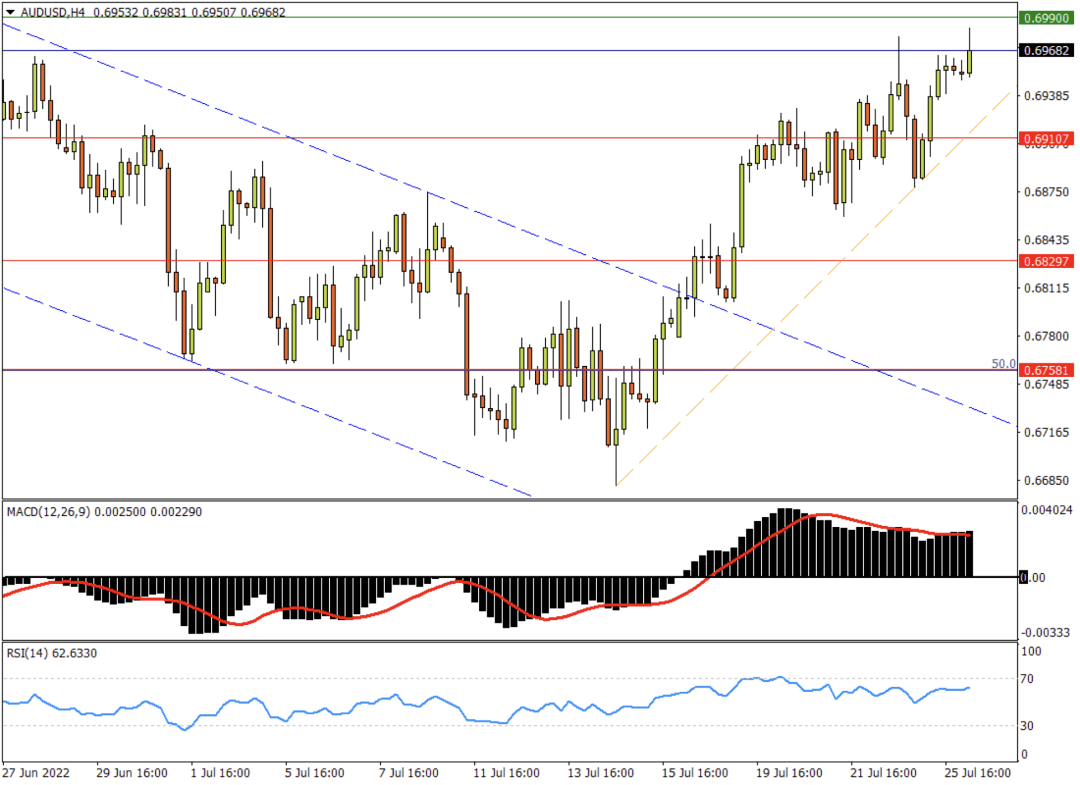Open the chart menu triangle beside AUDUSD,H4

click(x=10, y=12)
